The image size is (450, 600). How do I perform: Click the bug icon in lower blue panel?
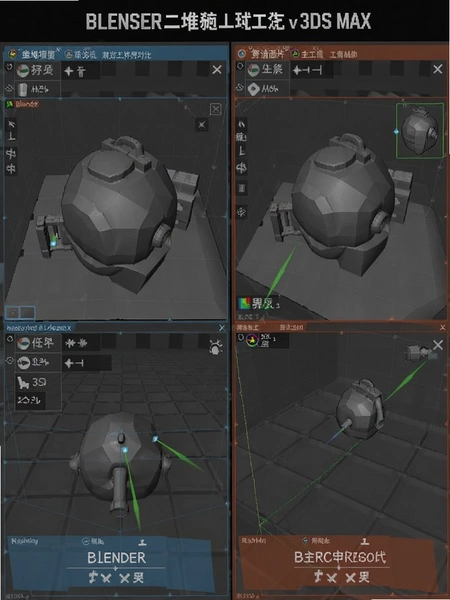[215, 347]
